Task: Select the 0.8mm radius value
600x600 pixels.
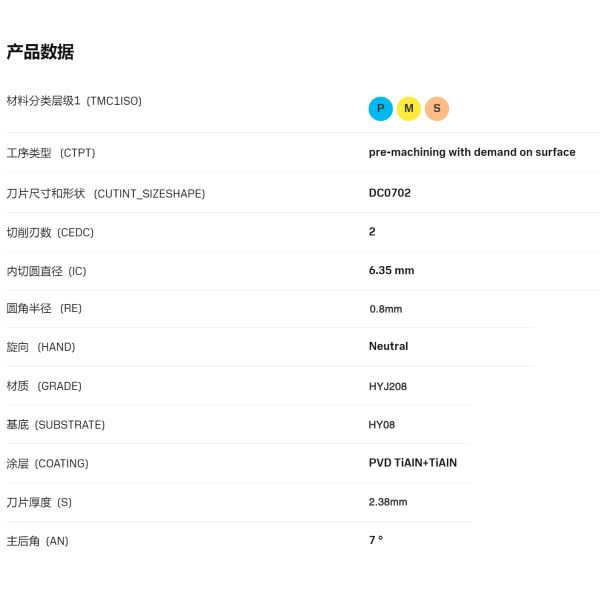Action: [385, 309]
